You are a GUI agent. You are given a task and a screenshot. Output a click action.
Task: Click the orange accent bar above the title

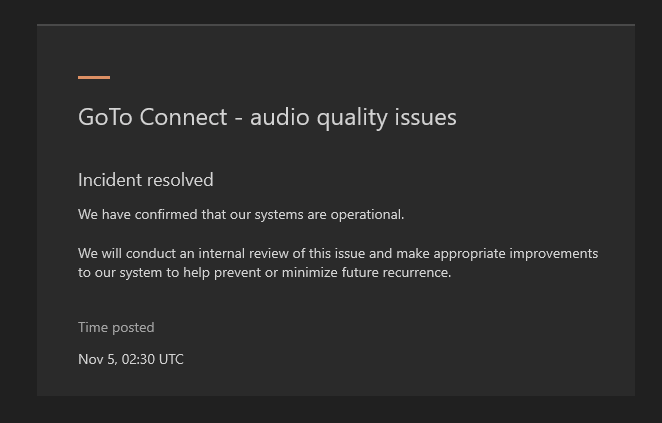(94, 77)
